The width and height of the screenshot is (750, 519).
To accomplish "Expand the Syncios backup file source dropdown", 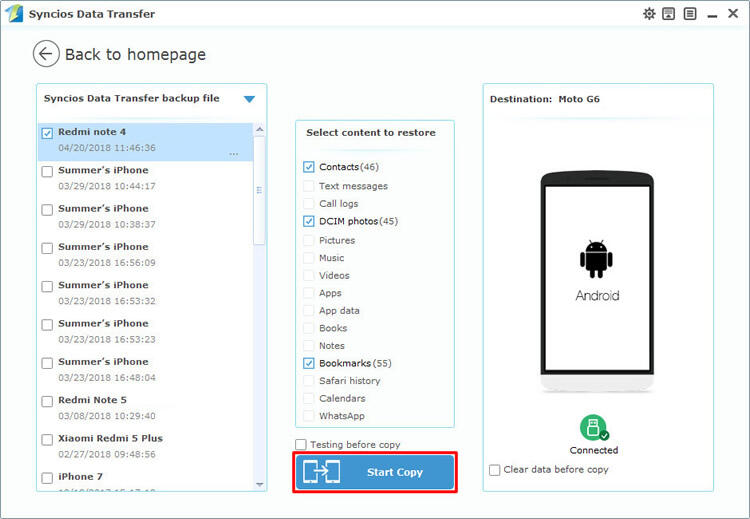I will pos(249,99).
